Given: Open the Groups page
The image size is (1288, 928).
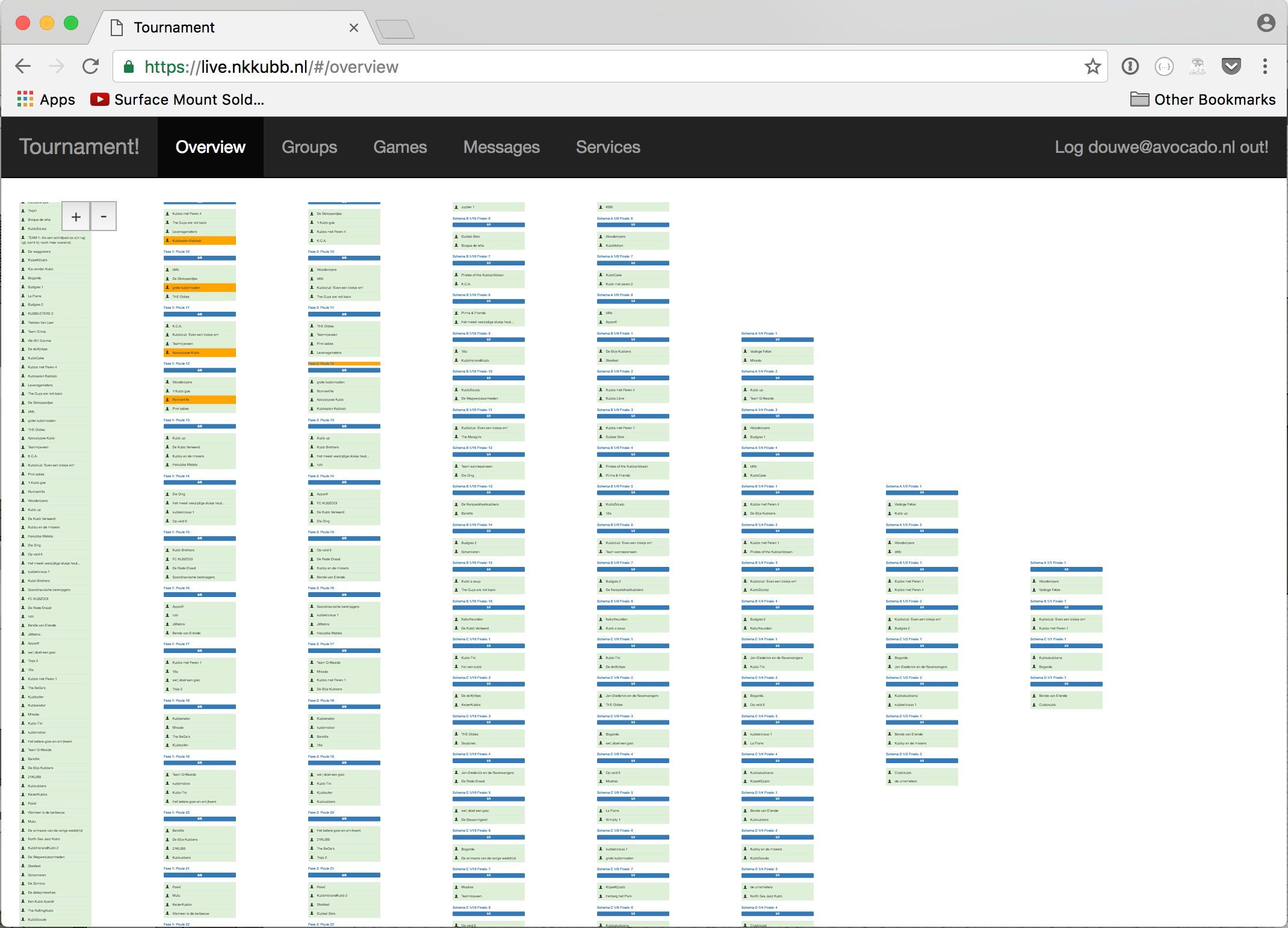Looking at the screenshot, I should point(309,147).
